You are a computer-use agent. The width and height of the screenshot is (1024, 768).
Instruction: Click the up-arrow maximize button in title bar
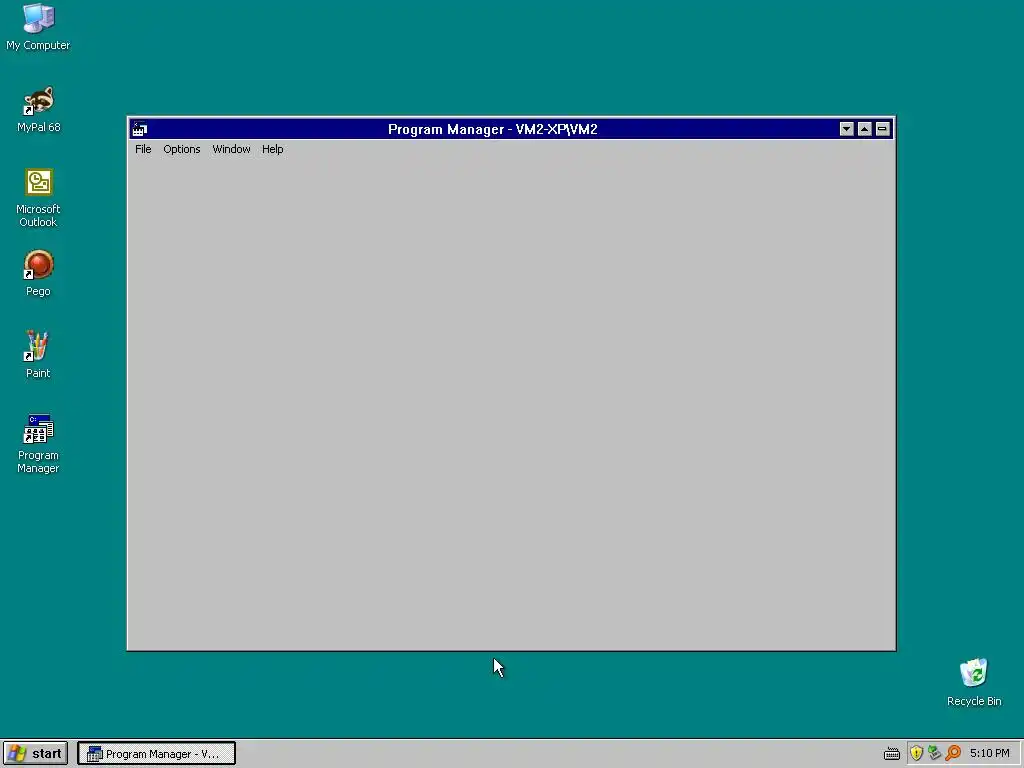[865, 129]
